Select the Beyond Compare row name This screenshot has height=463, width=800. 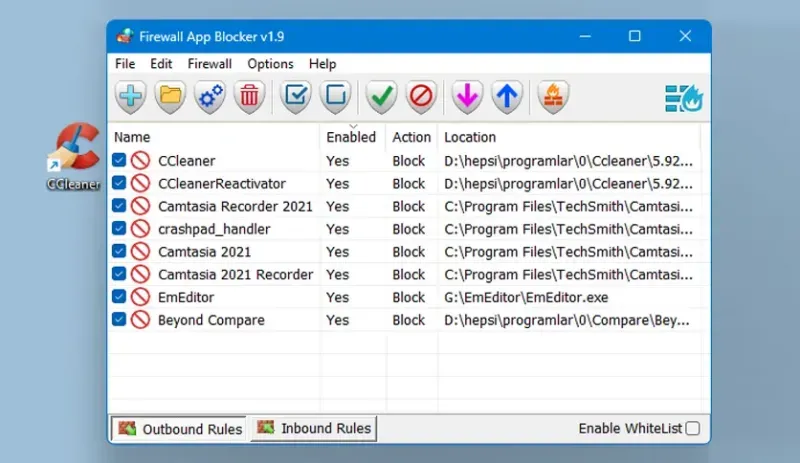(x=211, y=320)
